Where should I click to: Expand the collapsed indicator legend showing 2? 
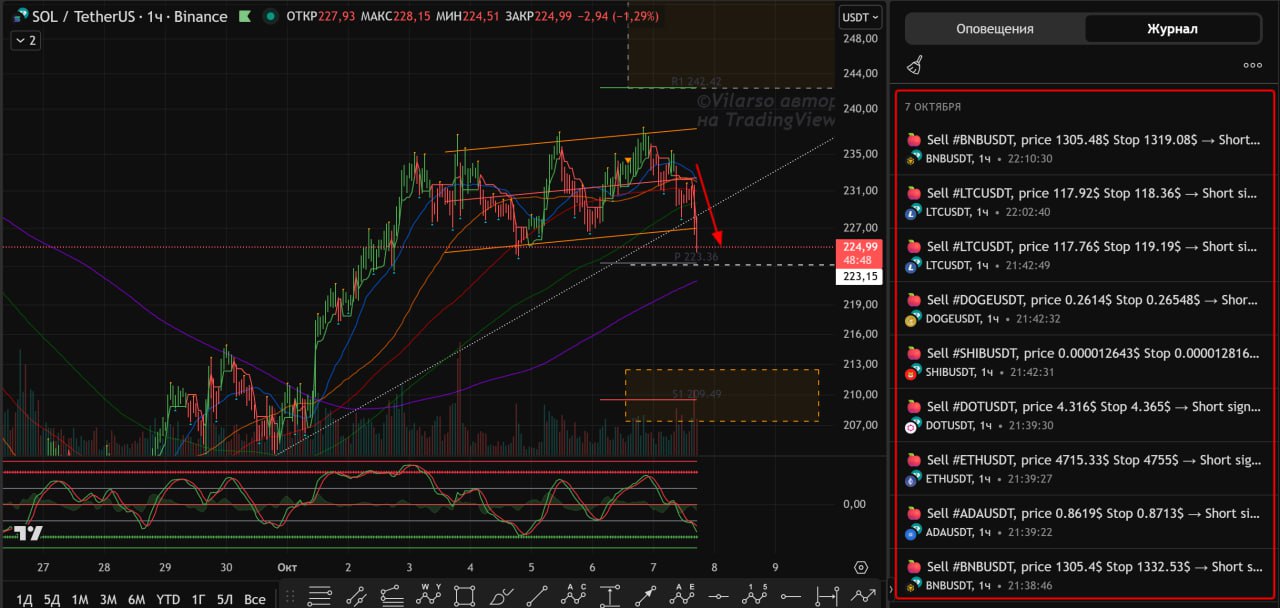25,41
